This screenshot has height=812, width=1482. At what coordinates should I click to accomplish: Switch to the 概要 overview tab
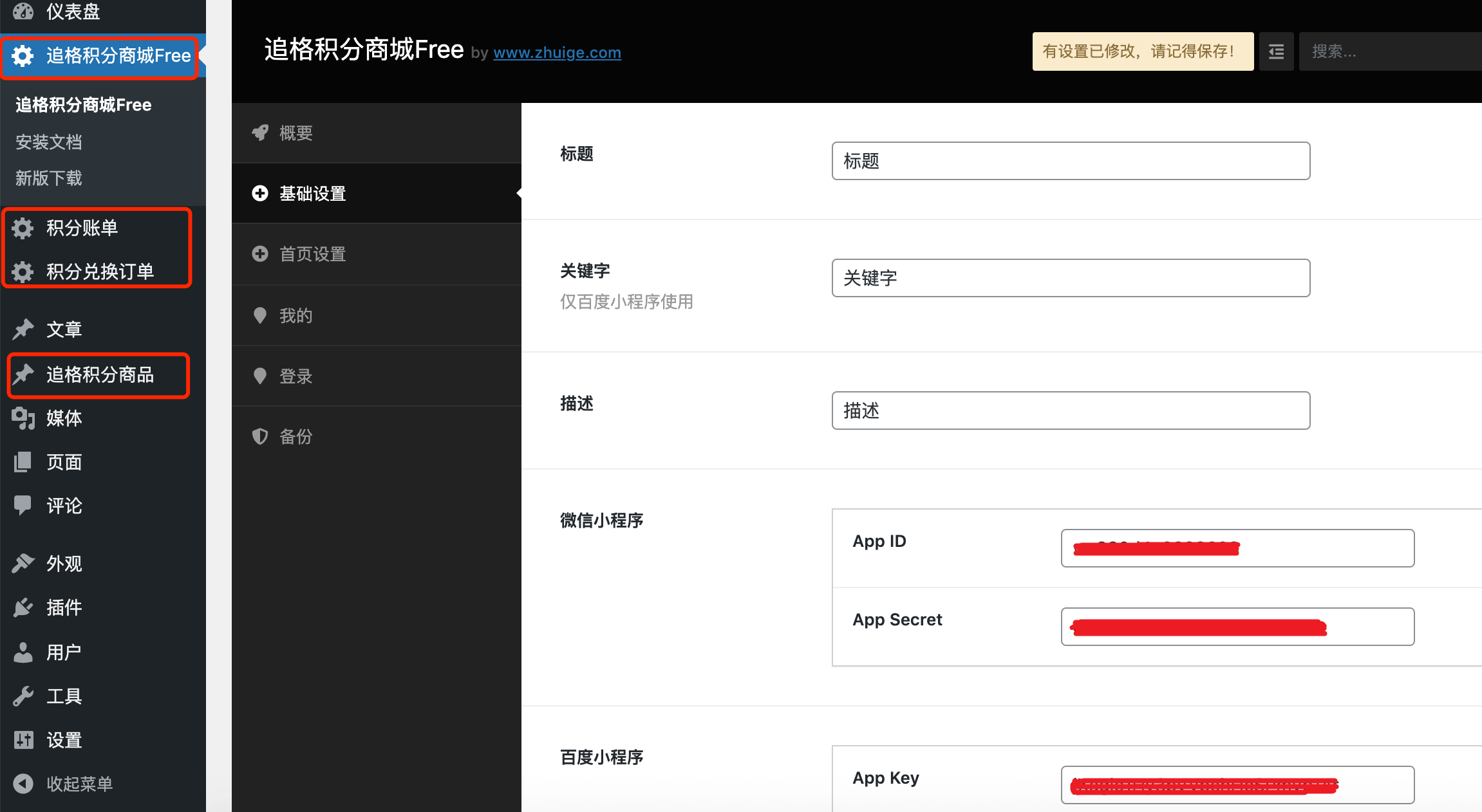[377, 133]
